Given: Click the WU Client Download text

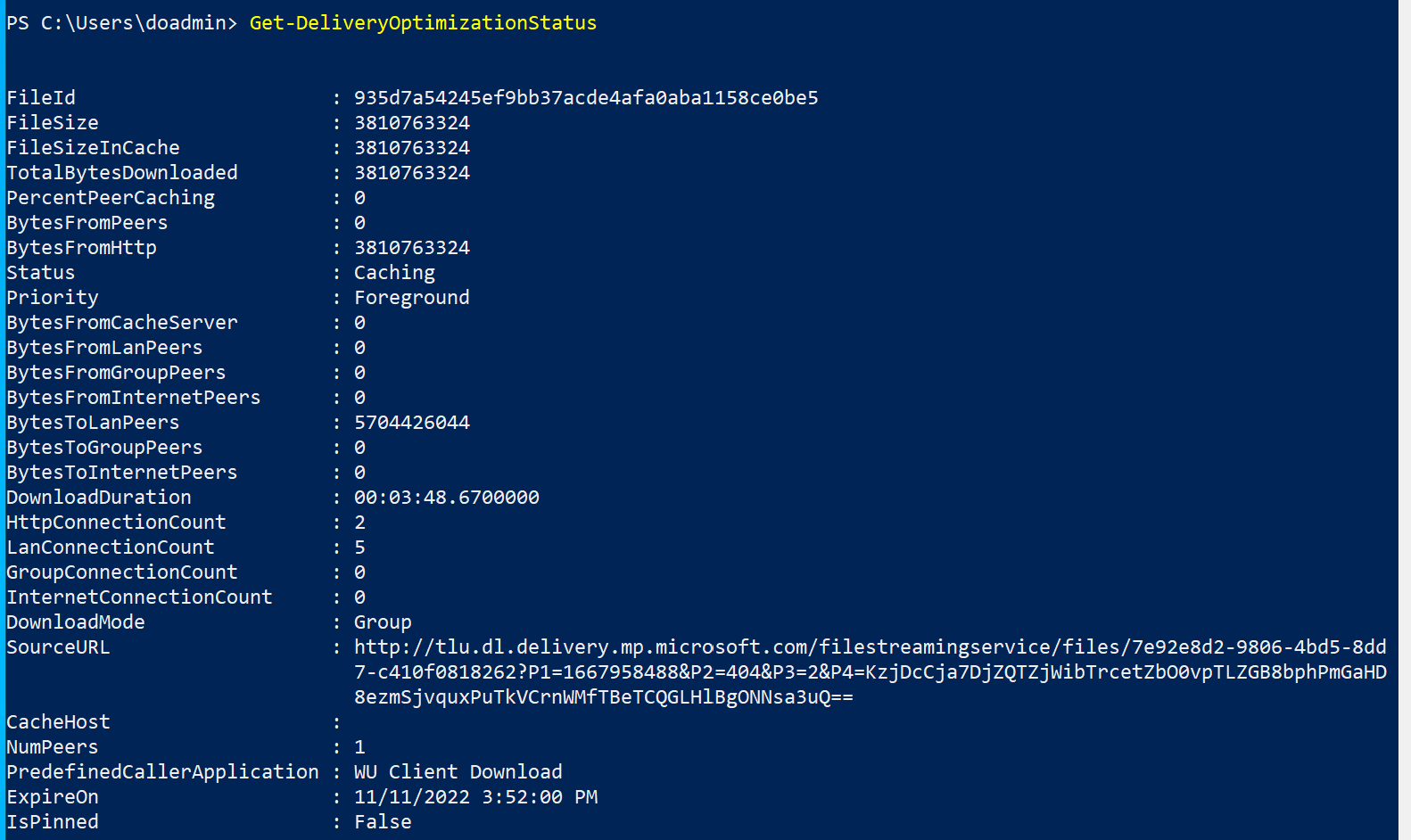Looking at the screenshot, I should (x=458, y=772).
